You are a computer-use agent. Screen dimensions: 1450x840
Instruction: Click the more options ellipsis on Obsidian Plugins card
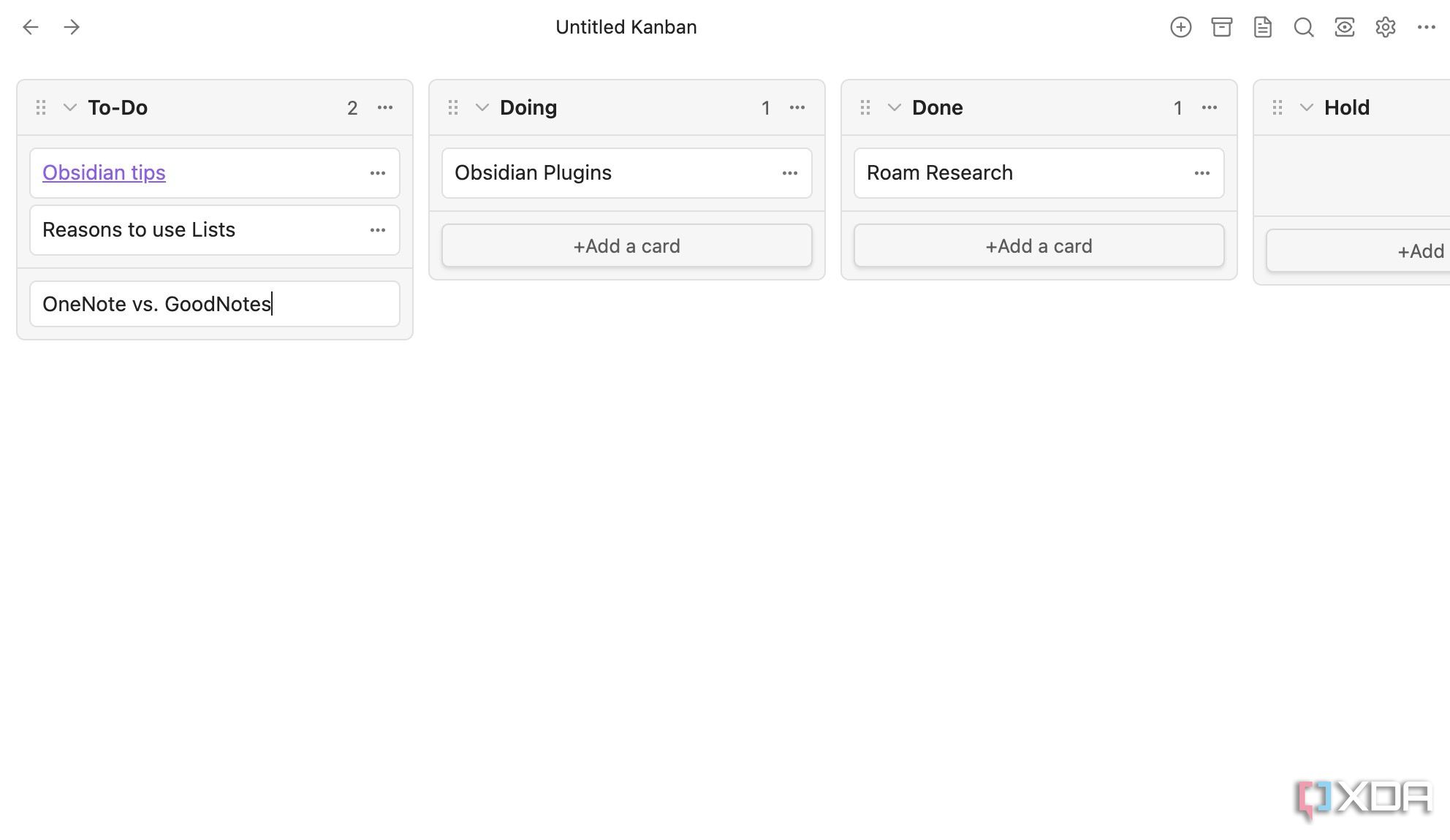(789, 172)
